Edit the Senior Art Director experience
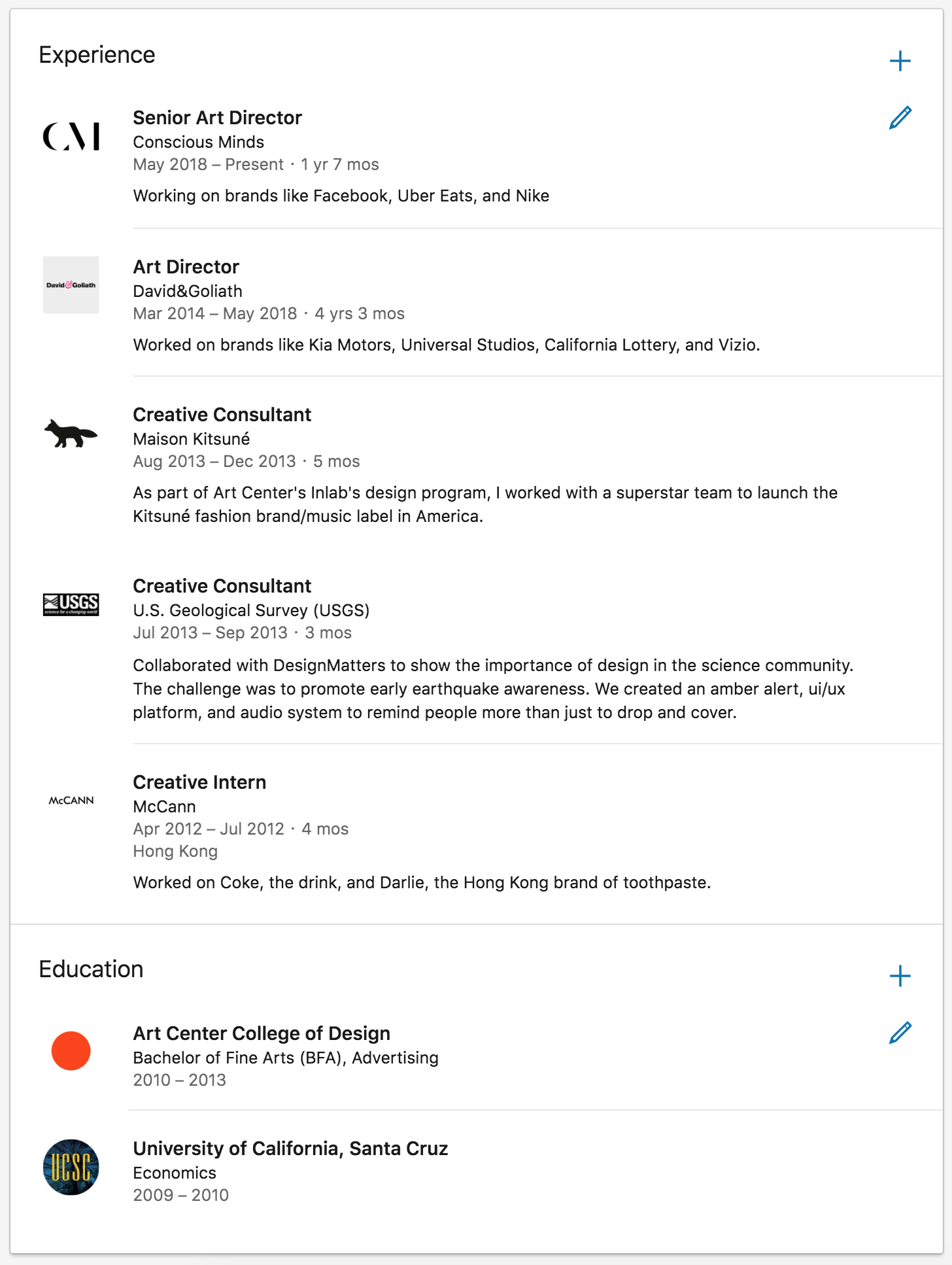The width and height of the screenshot is (952, 1265). click(x=900, y=118)
